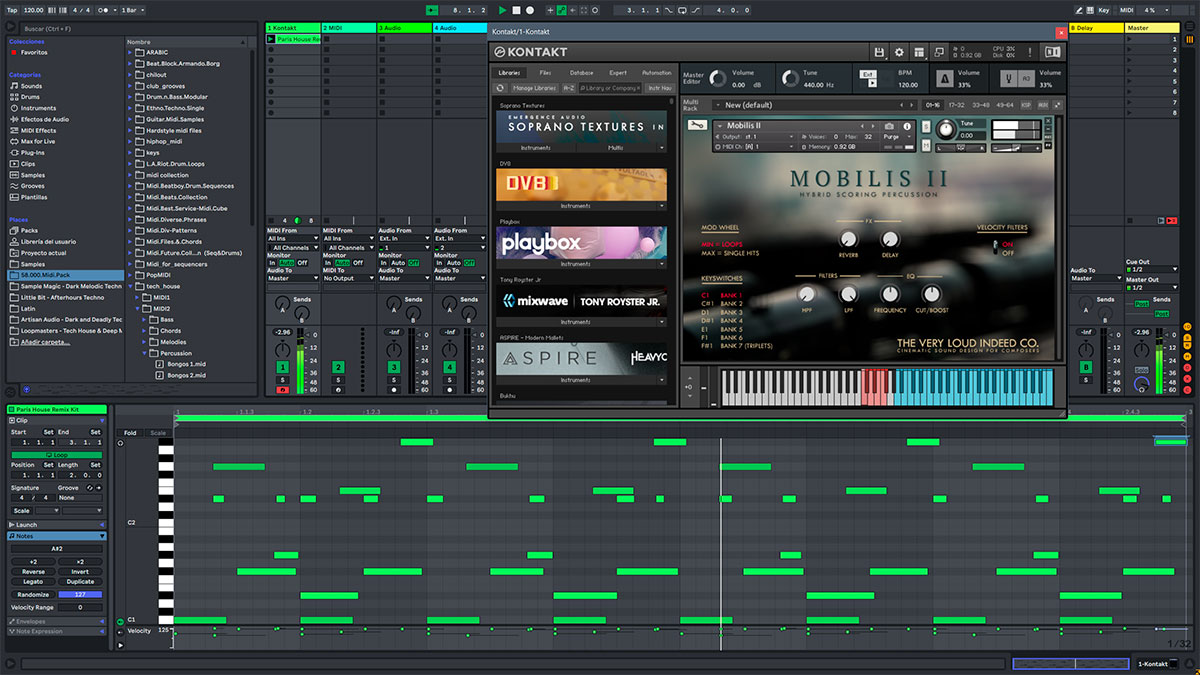Click the KSP button in Multi Rack

(1026, 104)
